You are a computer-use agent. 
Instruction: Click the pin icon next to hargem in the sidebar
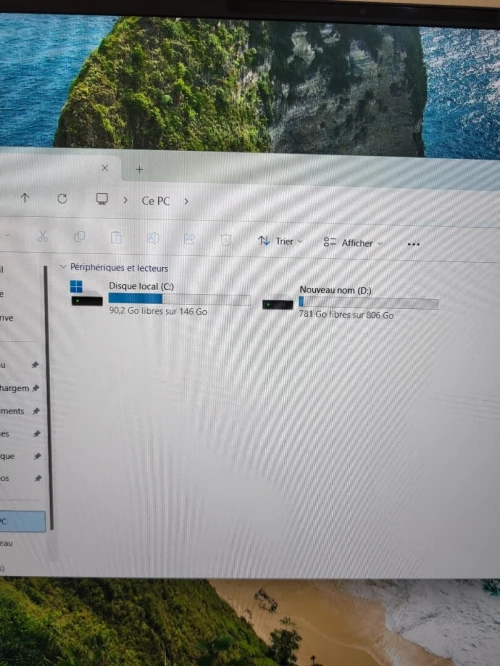[x=36, y=388]
